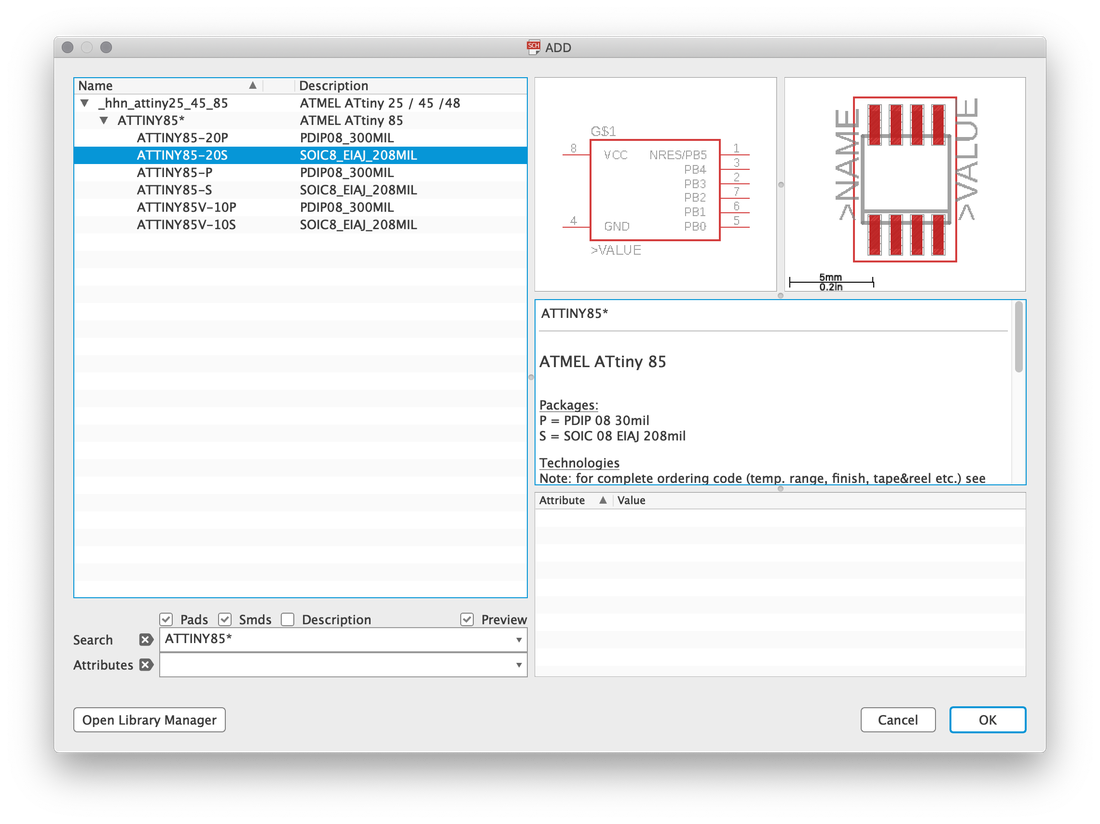Confirm with the OK button
The image size is (1100, 824).
987,720
